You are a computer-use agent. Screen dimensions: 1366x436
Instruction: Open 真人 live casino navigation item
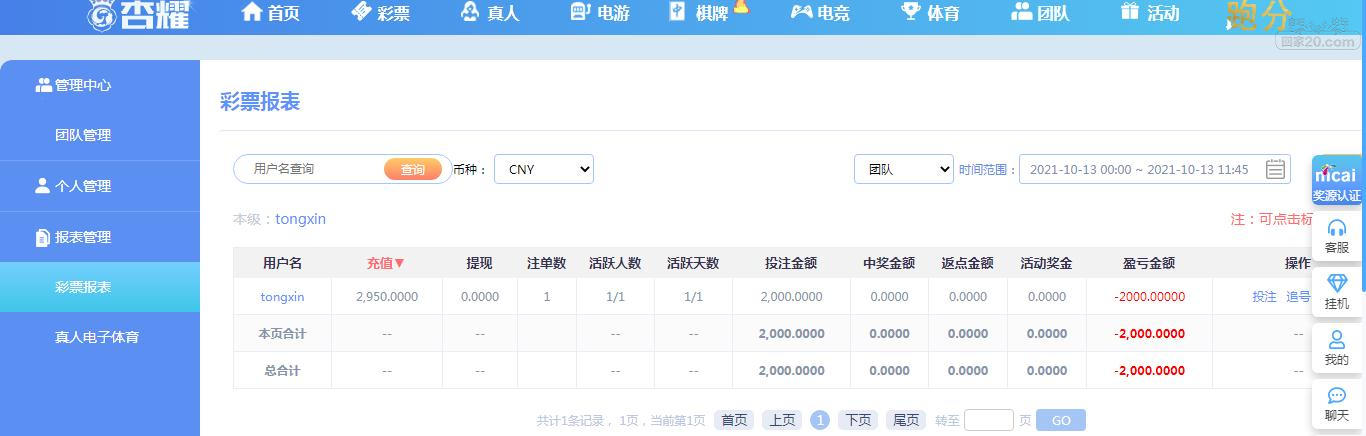pos(490,13)
